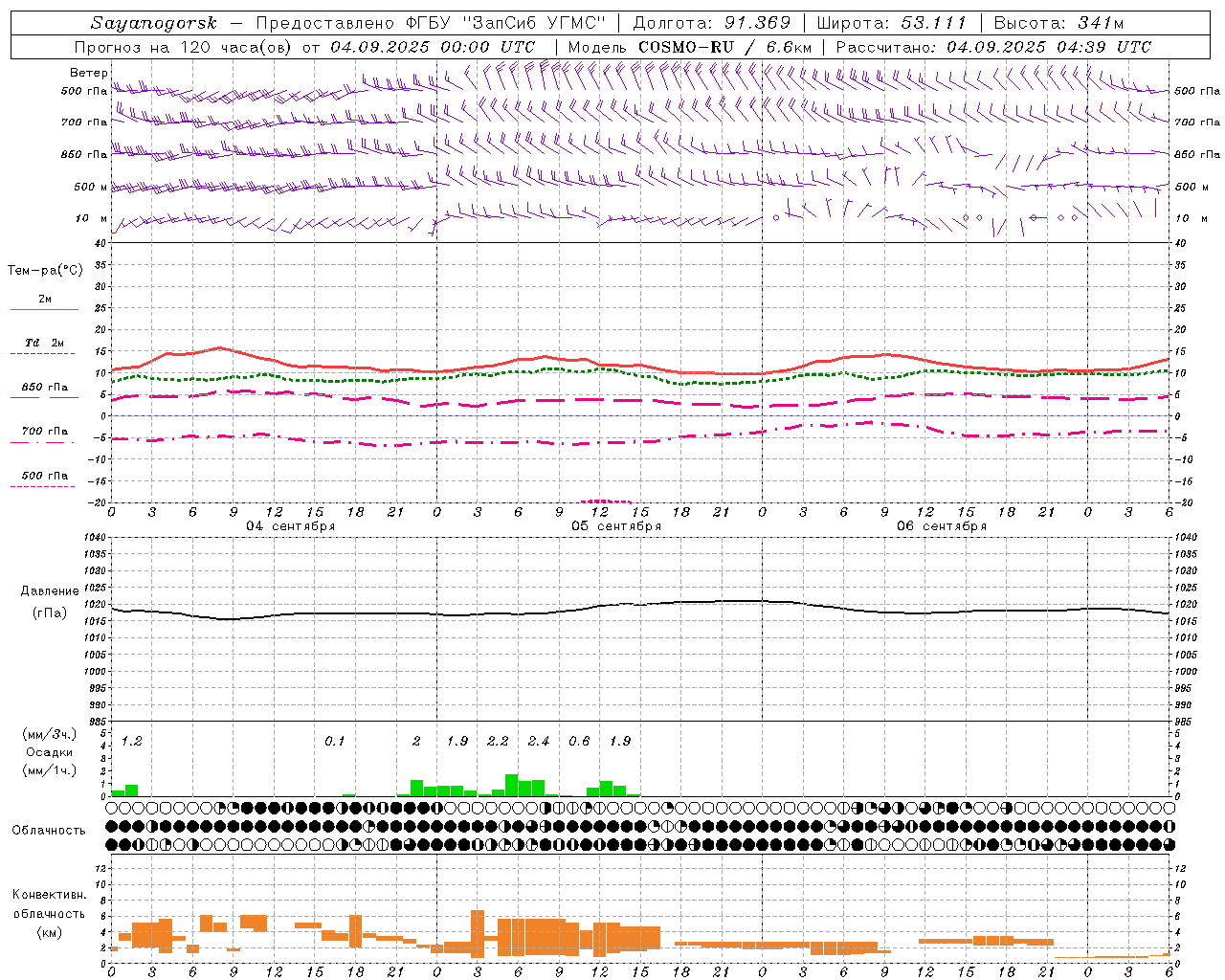Click the Sayanogorsk station title
The height and width of the screenshot is (980, 1225).
click(154, 23)
